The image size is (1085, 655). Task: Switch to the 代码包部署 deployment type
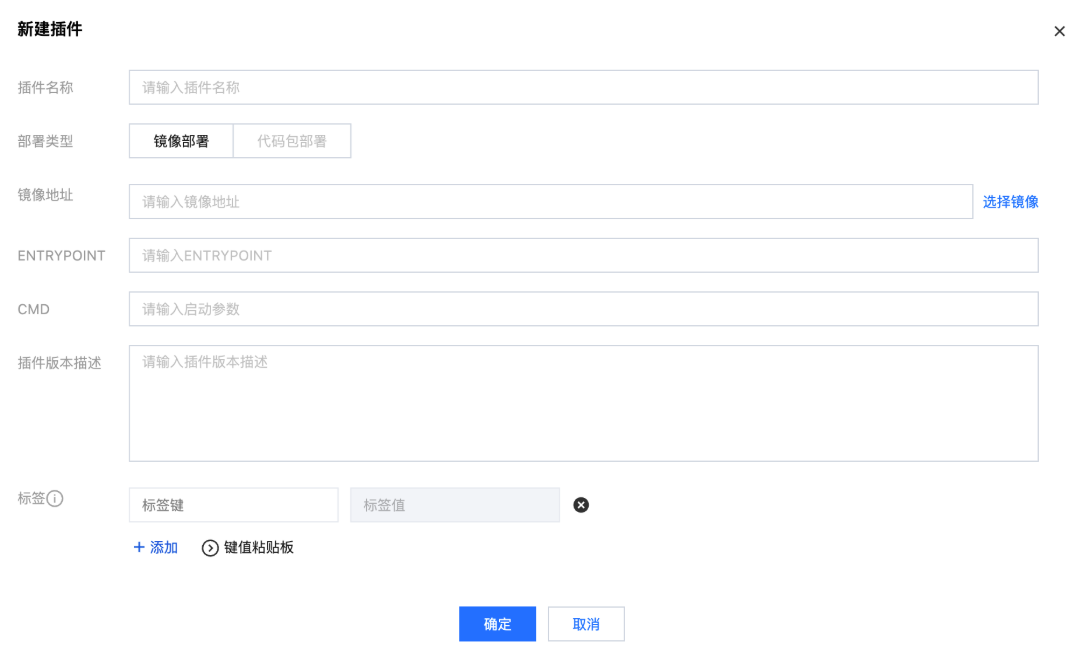292,141
